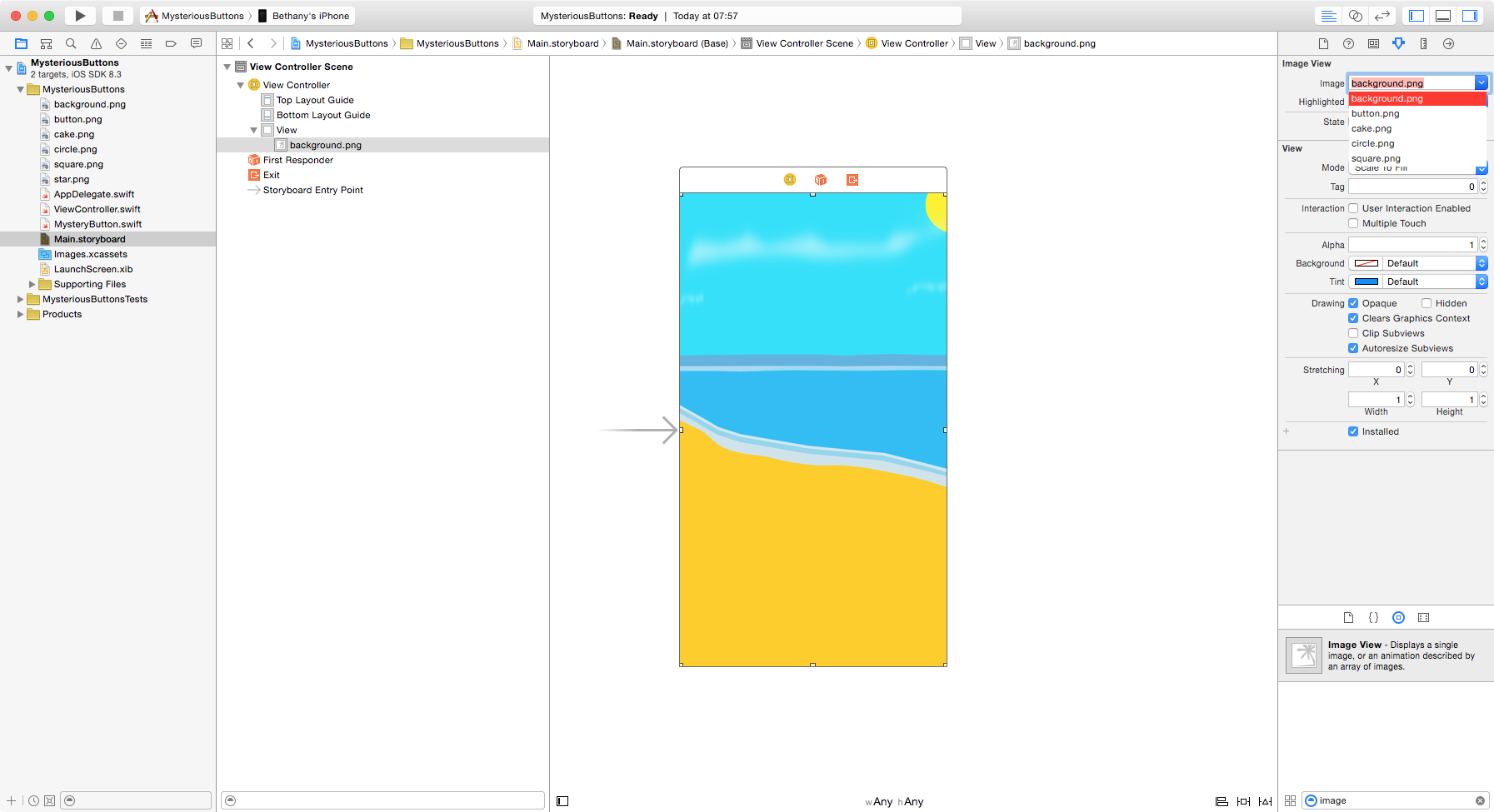Open the Tint color dropdown
This screenshot has width=1494, height=812.
pos(1481,281)
